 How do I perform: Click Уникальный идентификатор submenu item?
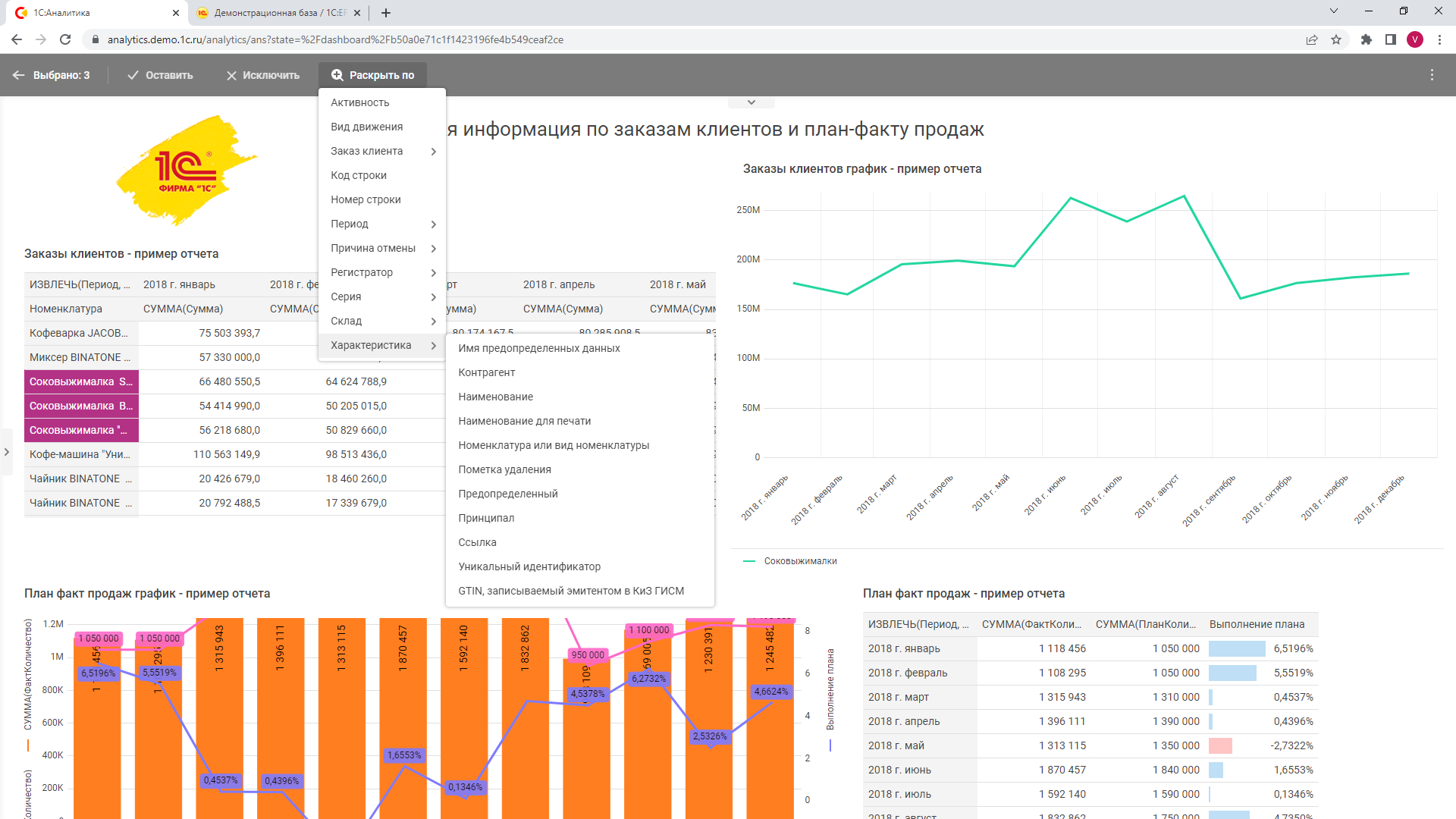click(x=580, y=566)
